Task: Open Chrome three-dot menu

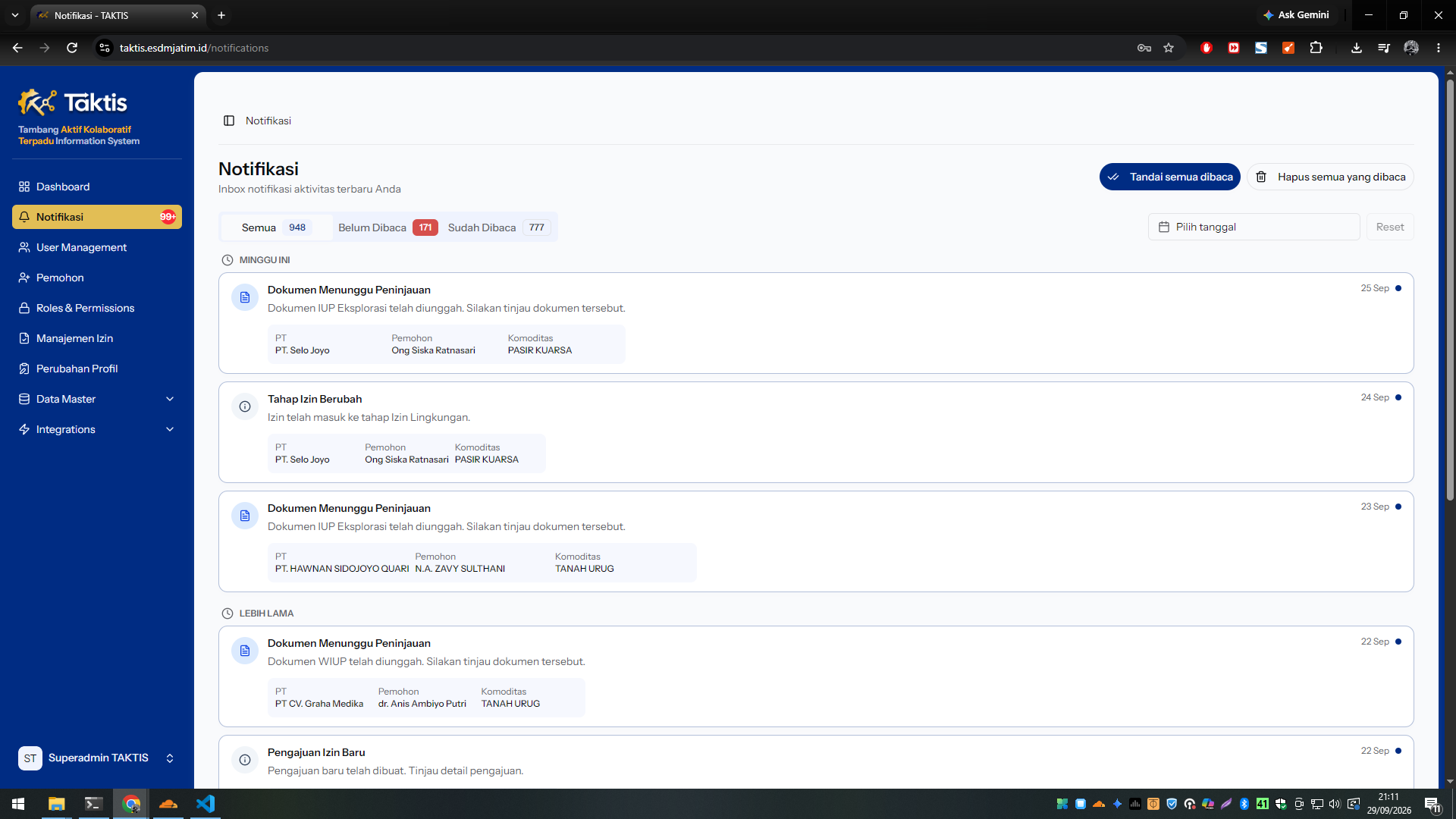Action: pyautogui.click(x=1439, y=48)
